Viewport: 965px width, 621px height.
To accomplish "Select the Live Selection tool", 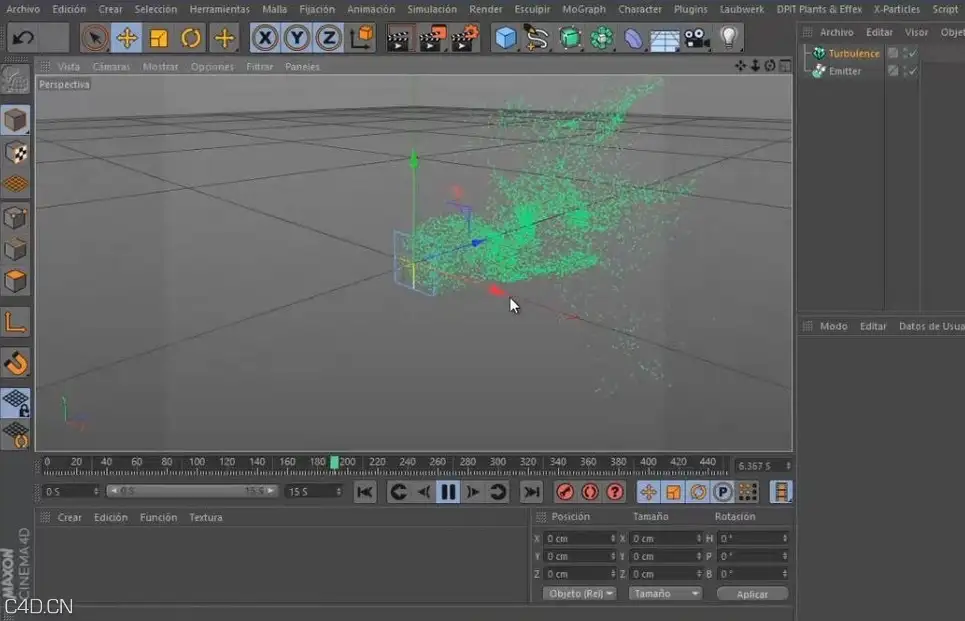I will pos(95,38).
